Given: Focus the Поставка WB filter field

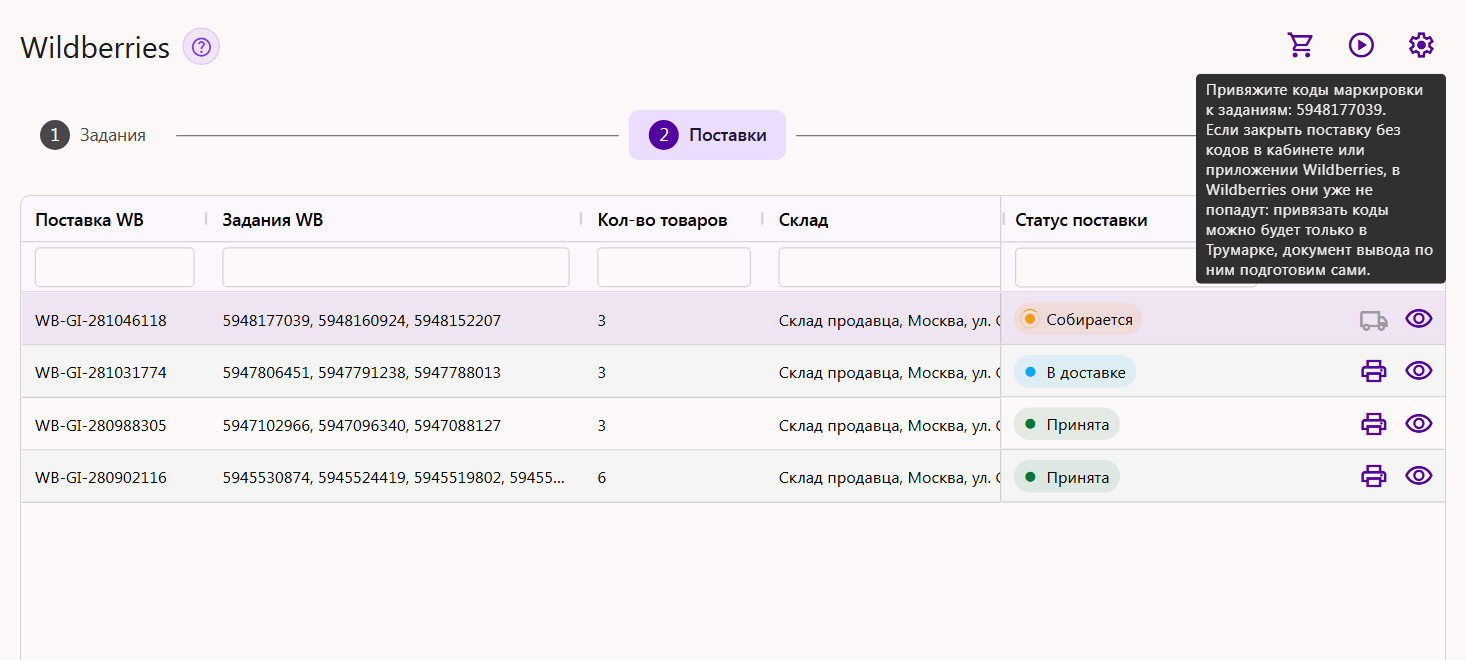Looking at the screenshot, I should tap(115, 267).
